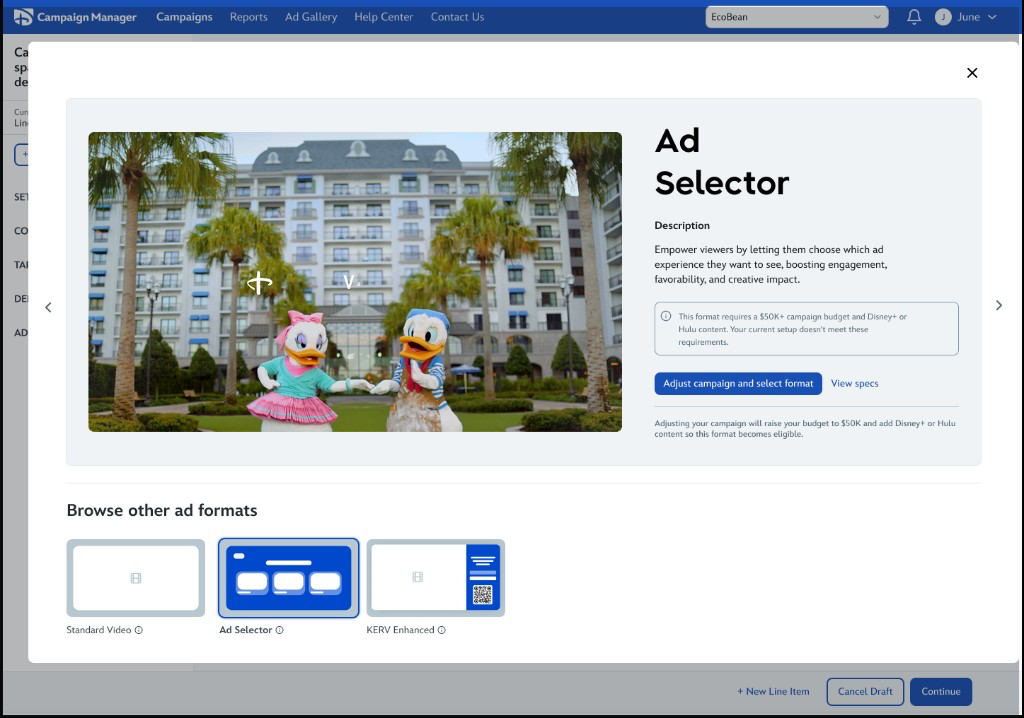Click the Description heading text

682,225
